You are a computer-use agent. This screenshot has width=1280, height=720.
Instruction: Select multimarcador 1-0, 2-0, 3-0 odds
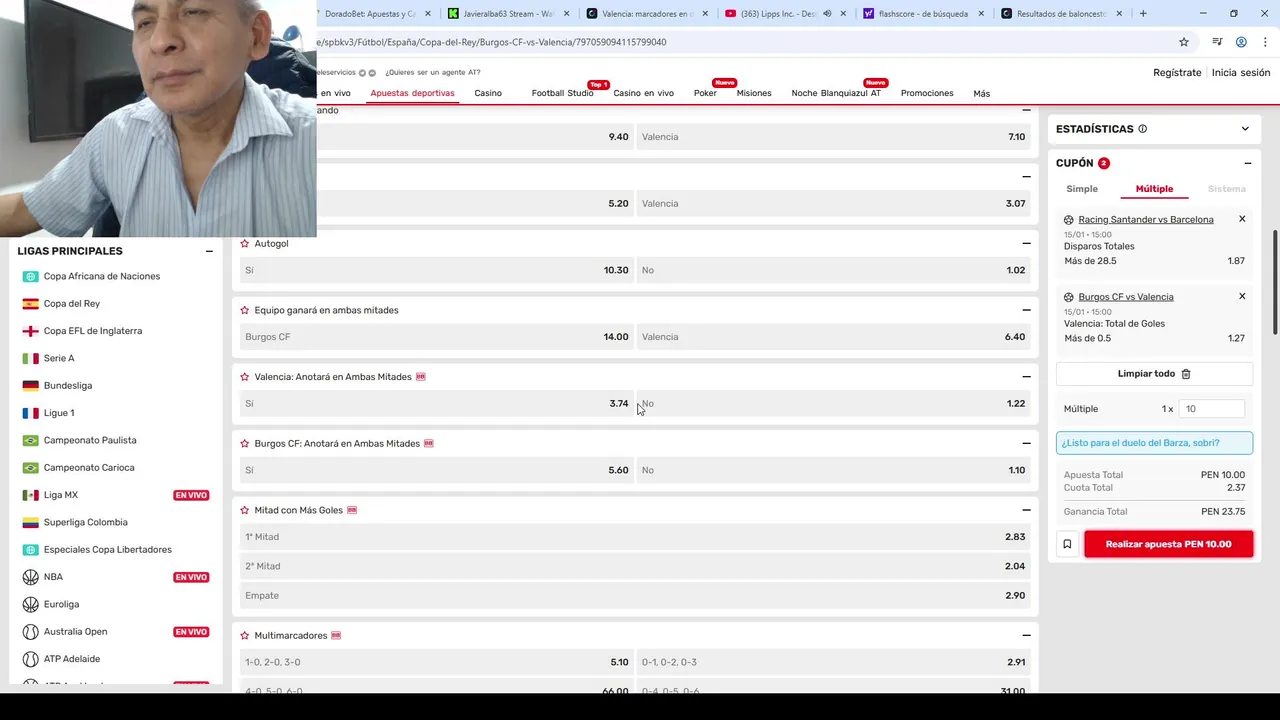436,662
